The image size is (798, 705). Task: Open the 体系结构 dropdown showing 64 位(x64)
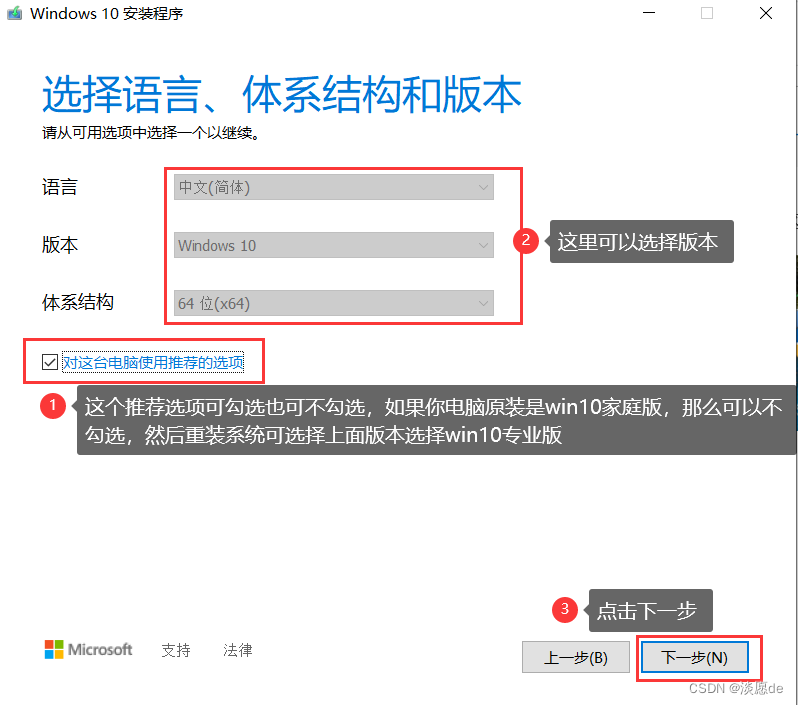click(333, 303)
